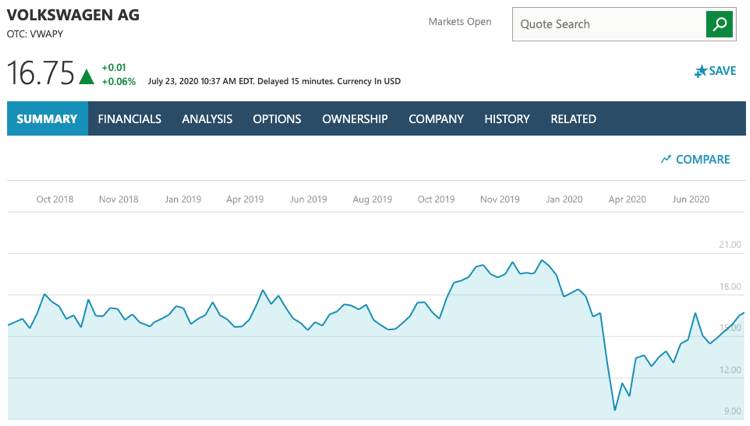The width and height of the screenshot is (750, 426).
Task: Select Aug 2019 on chart timeline
Action: point(372,199)
